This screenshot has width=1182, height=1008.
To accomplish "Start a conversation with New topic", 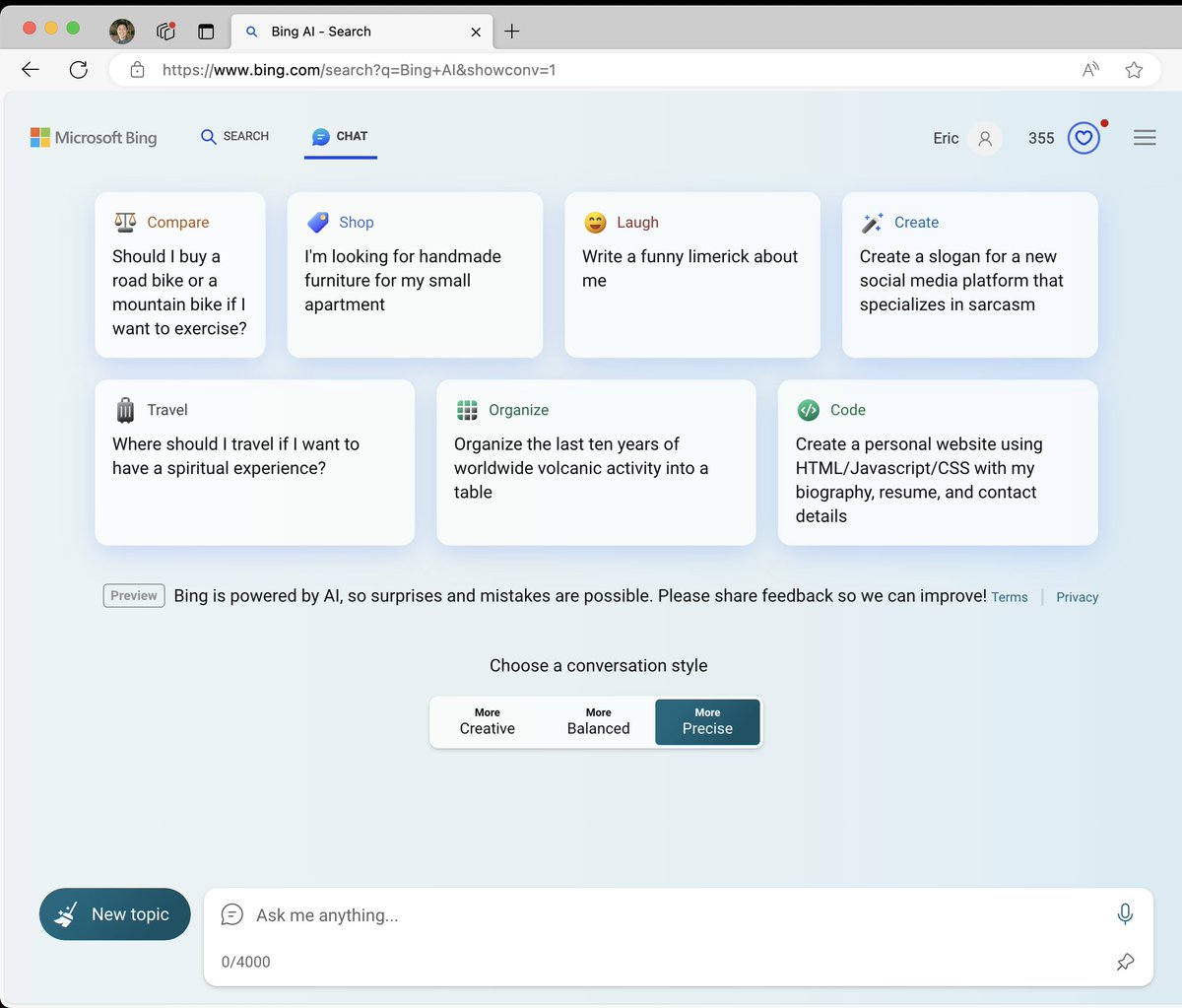I will pyautogui.click(x=114, y=913).
